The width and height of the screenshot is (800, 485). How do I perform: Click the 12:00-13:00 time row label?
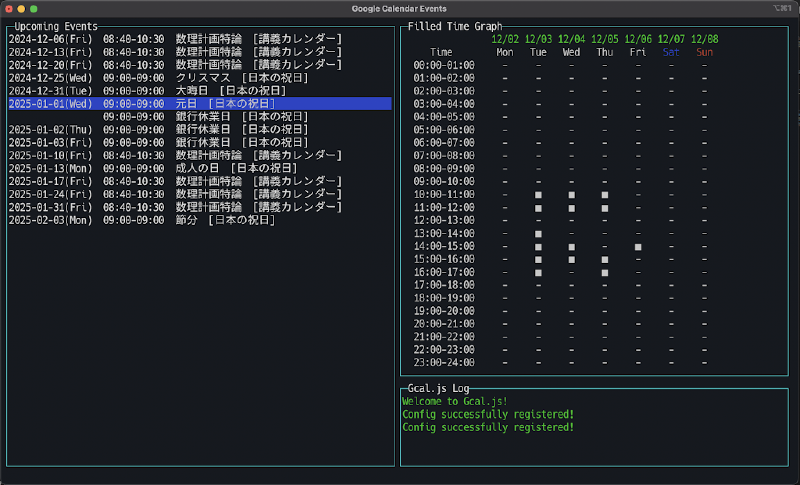[444, 220]
